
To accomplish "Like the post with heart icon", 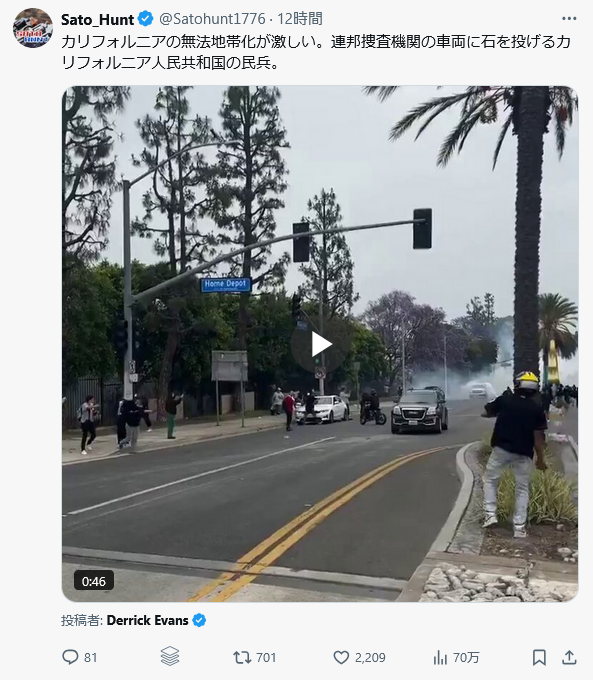I will [341, 657].
